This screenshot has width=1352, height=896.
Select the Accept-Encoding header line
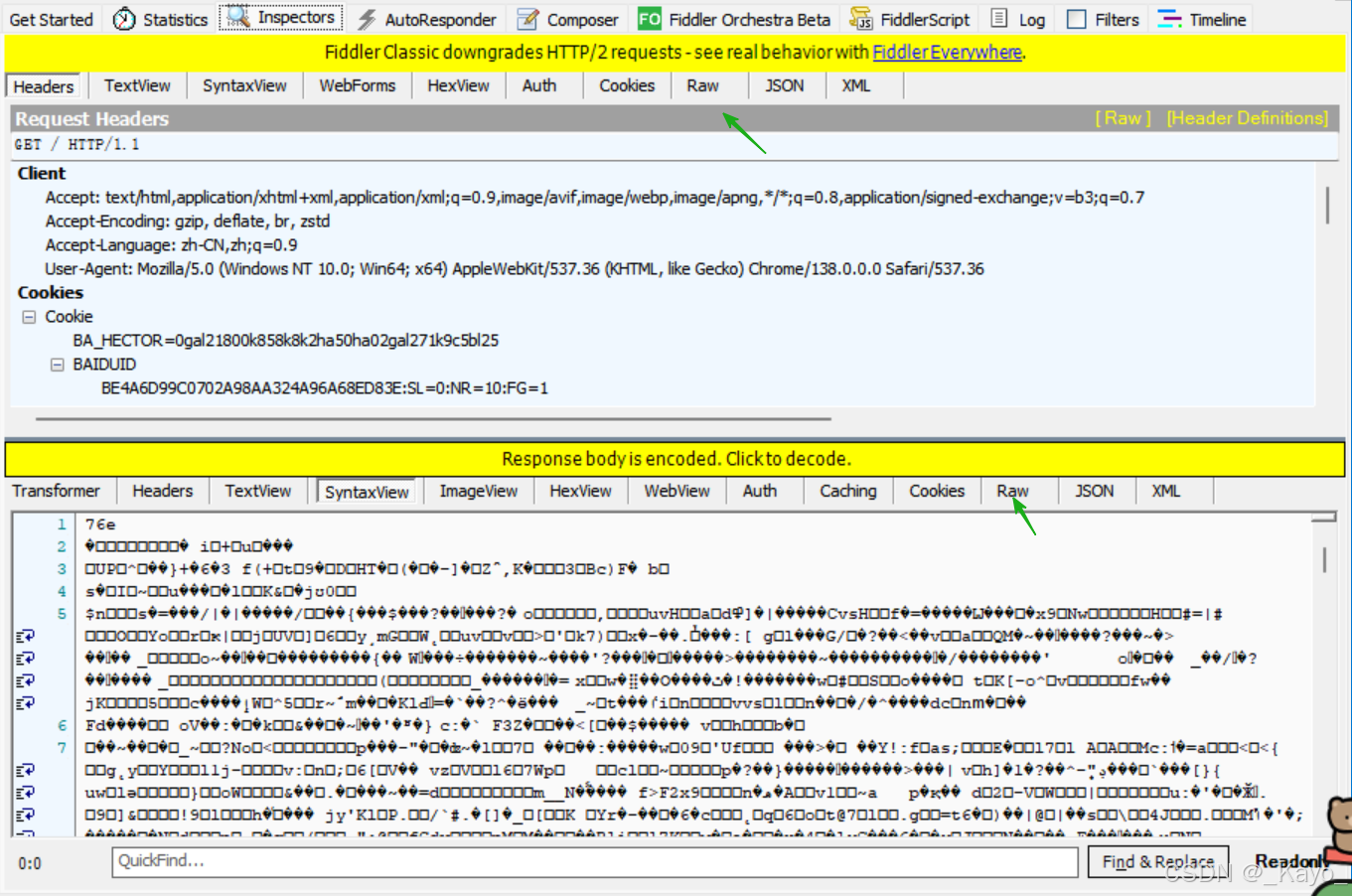pos(188,222)
